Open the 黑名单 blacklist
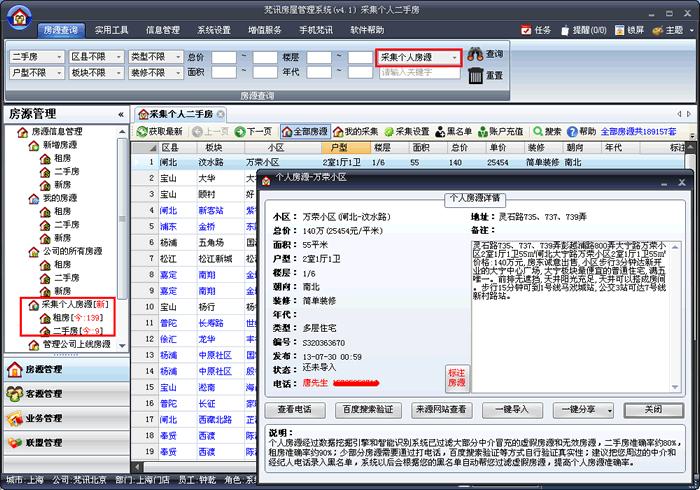Image resolution: width=700 pixels, height=490 pixels. coord(453,131)
